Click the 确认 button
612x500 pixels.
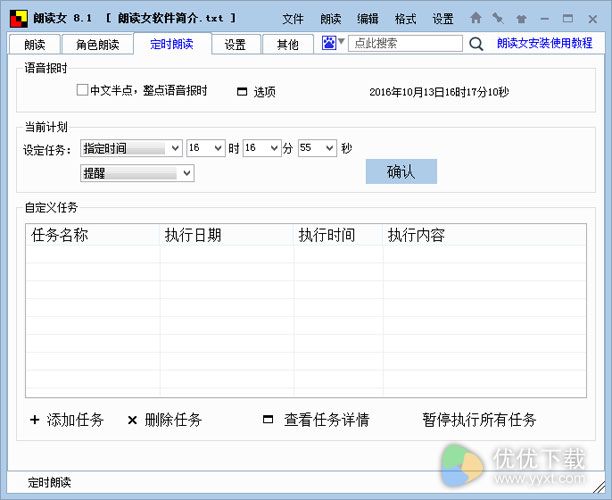pyautogui.click(x=401, y=171)
